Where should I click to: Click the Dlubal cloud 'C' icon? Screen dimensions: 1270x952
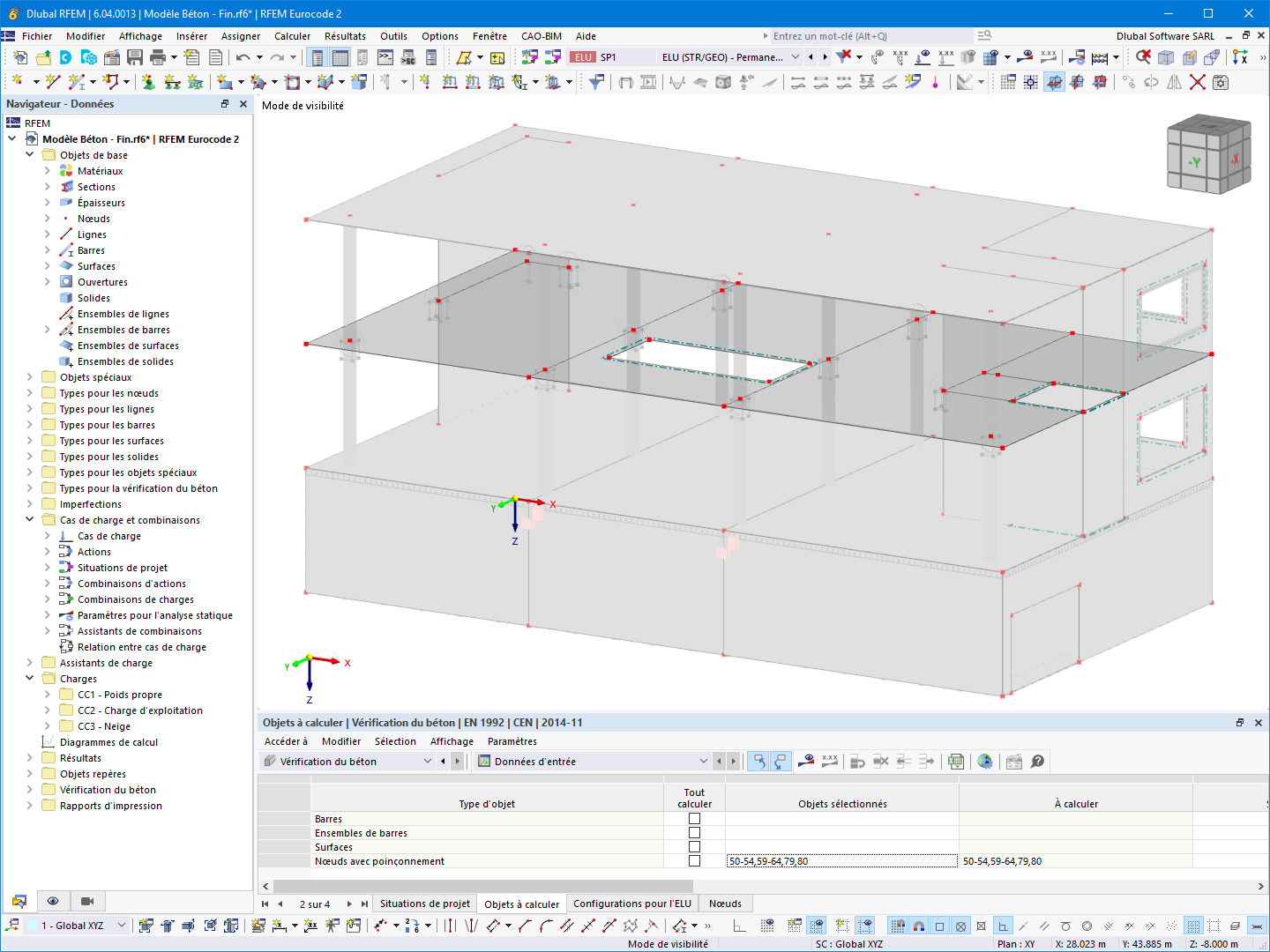[x=65, y=57]
